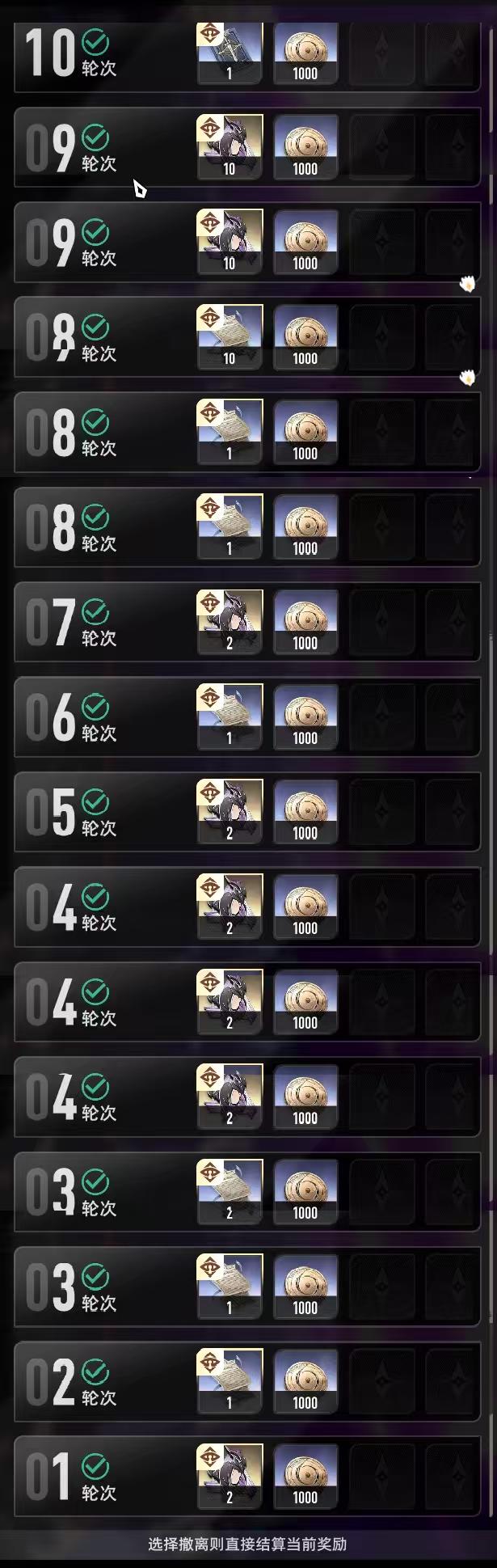The image size is (497, 1568).
Task: Select the 07 轮次 row label
Action: 71,623
